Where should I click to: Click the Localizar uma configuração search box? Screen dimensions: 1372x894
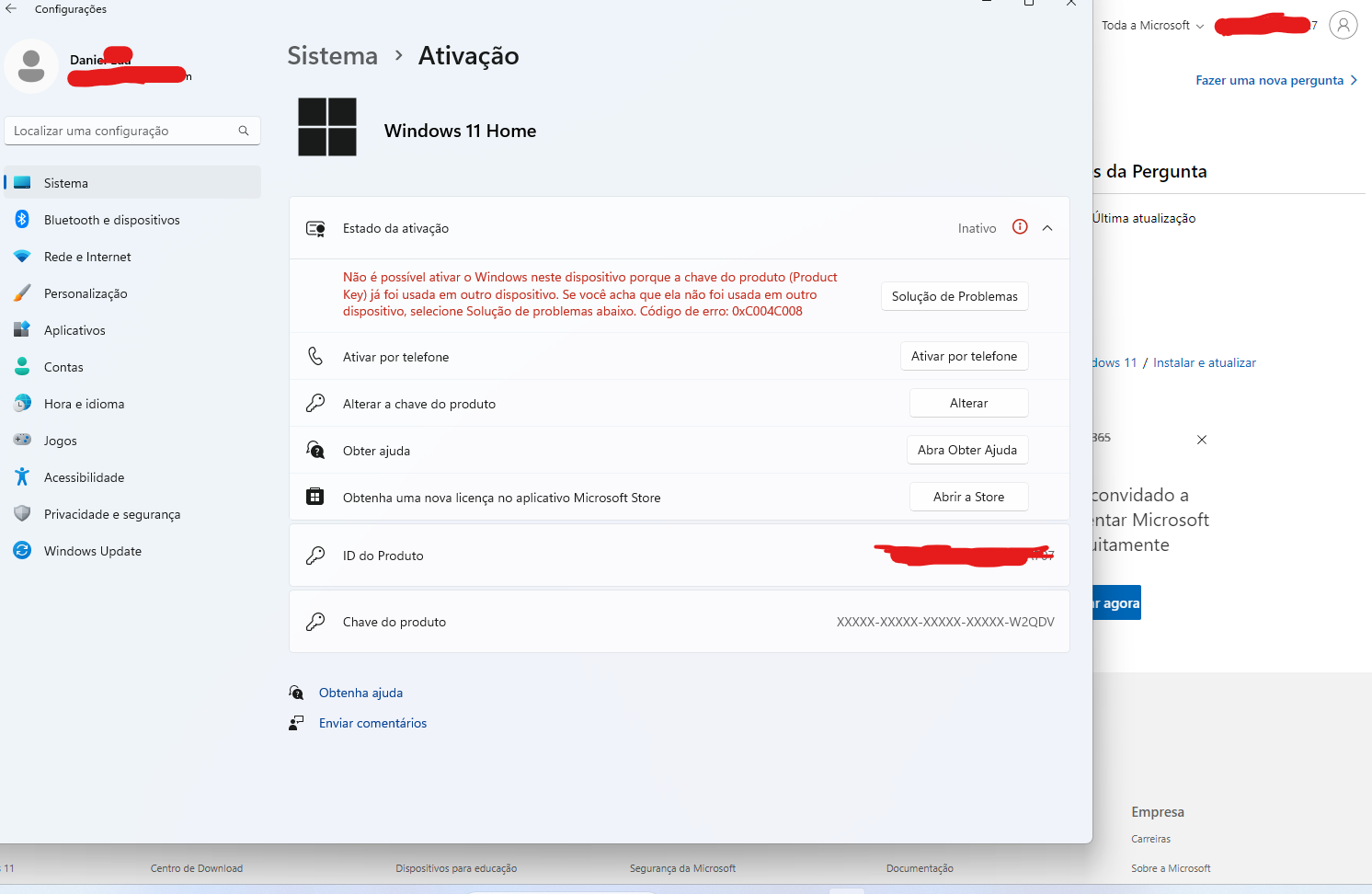[132, 131]
